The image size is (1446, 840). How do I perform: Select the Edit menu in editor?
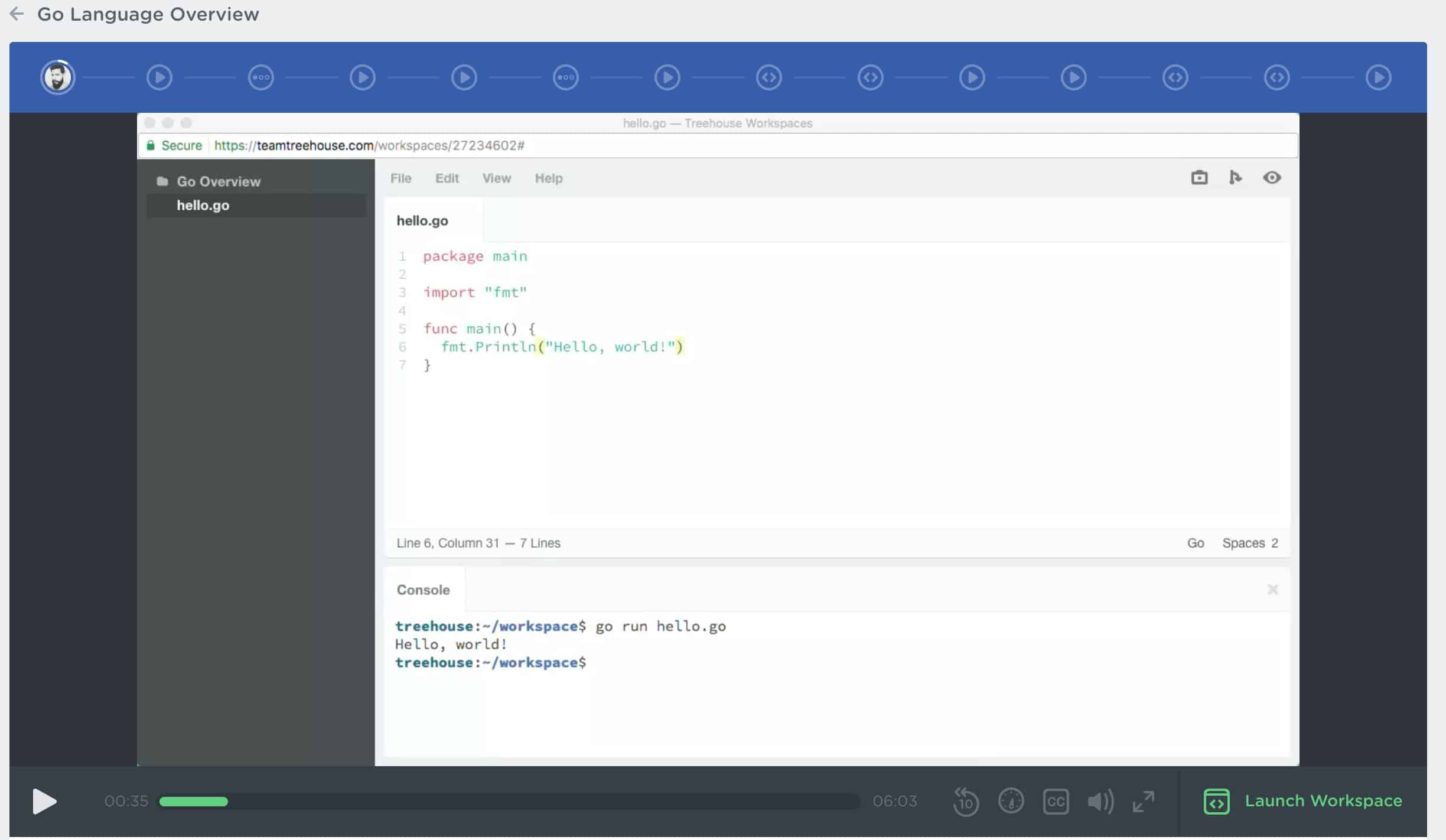(x=447, y=177)
